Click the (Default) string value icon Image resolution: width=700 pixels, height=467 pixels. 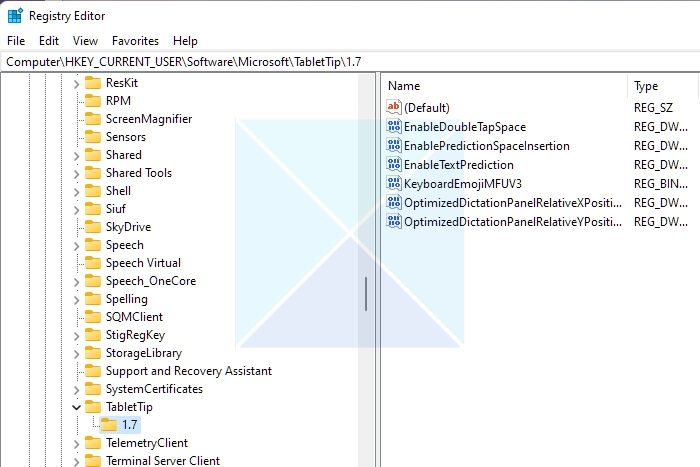[x=394, y=107]
